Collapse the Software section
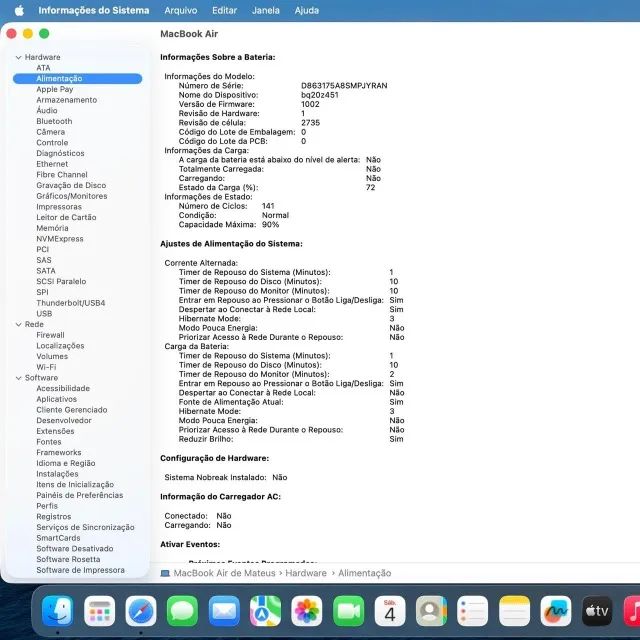This screenshot has height=640, width=640. 18,378
